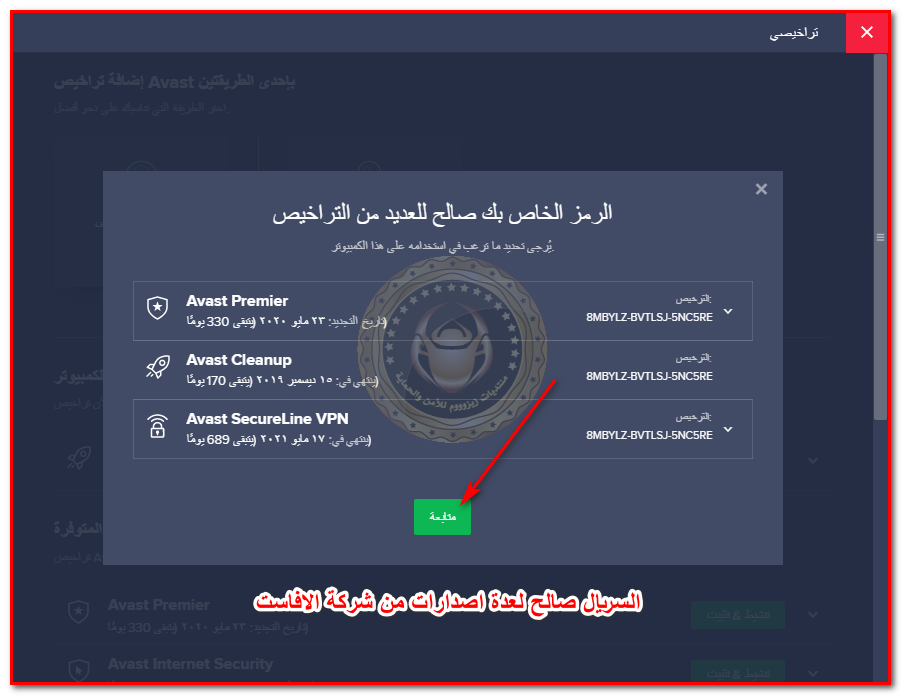The width and height of the screenshot is (902, 696).
Task: Click dimmed Avast Premier shield icon at bottom
Action: [x=79, y=611]
